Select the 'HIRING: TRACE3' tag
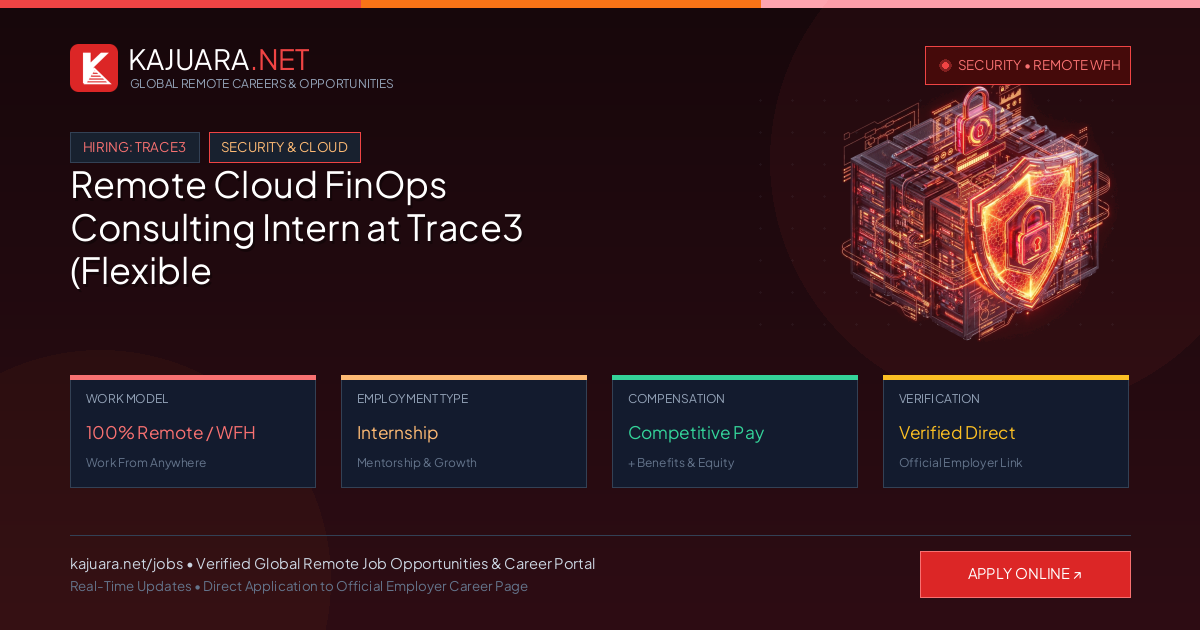Screen dimensions: 1200x630 (135, 147)
